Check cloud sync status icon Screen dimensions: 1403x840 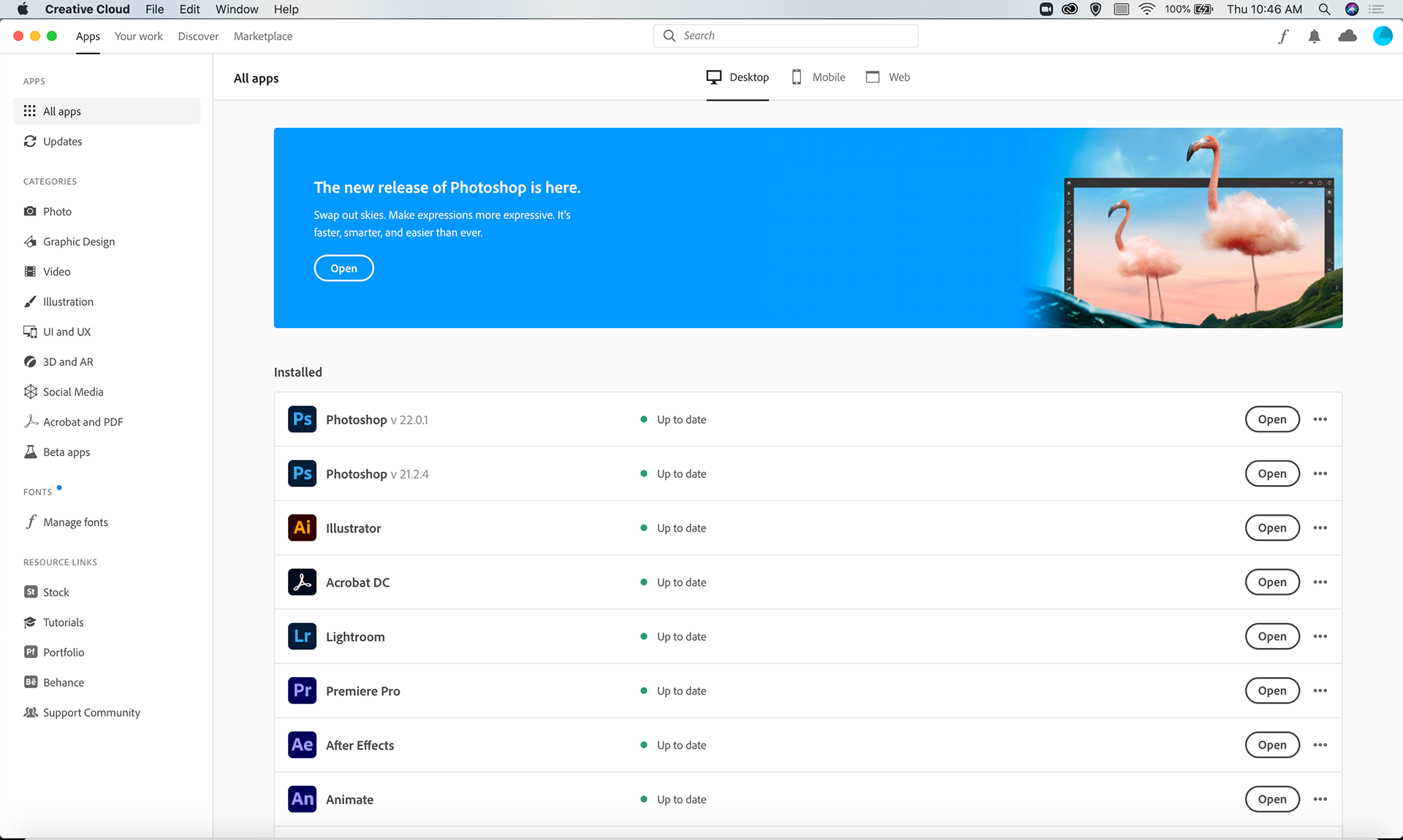pyautogui.click(x=1347, y=36)
